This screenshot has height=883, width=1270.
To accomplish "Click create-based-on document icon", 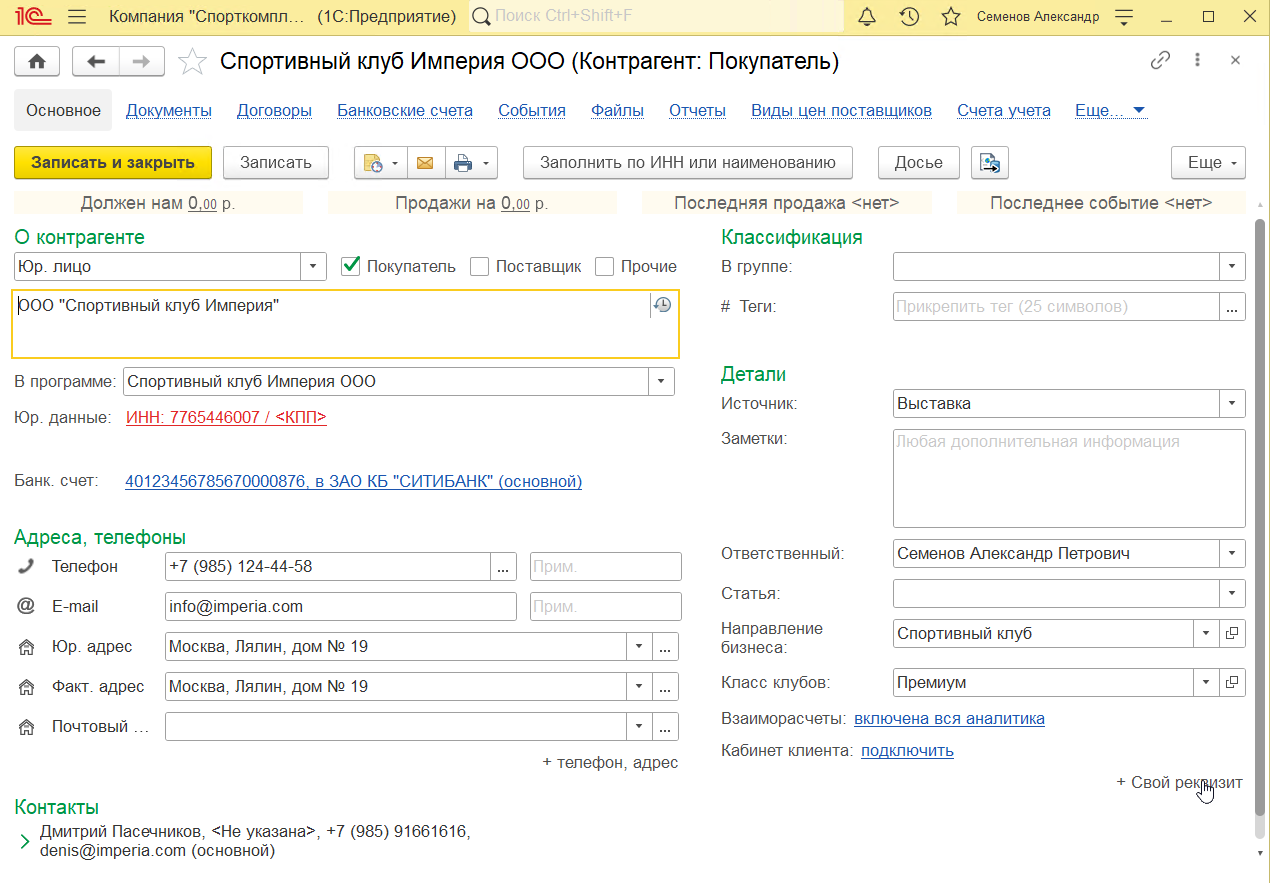I will 380,163.
